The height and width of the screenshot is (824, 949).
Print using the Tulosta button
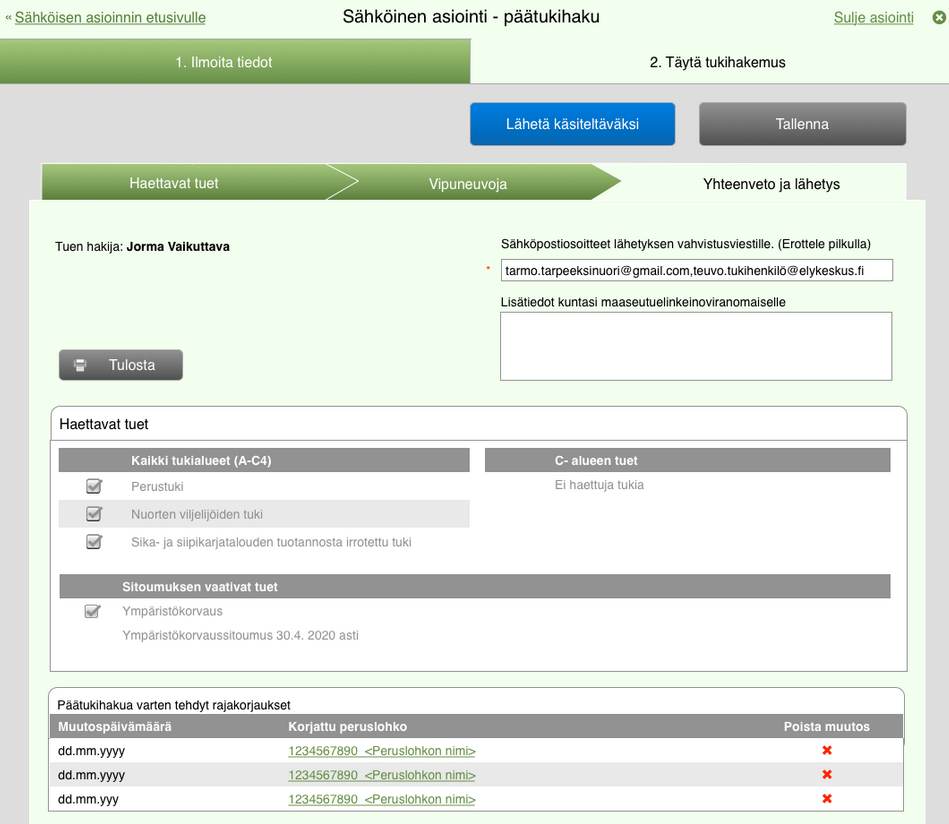point(120,365)
